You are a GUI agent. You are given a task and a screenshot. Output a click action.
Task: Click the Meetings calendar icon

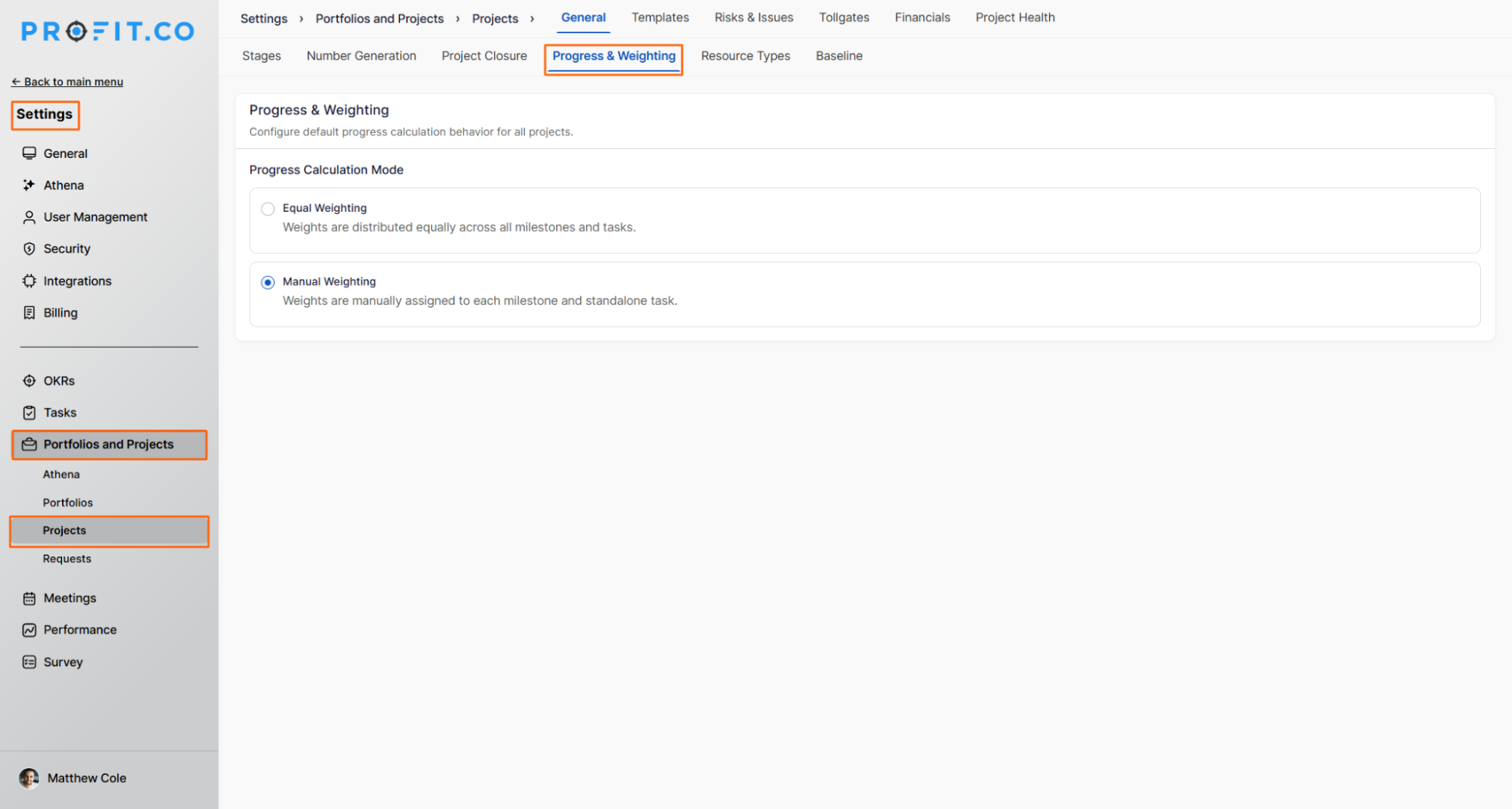tap(29, 598)
